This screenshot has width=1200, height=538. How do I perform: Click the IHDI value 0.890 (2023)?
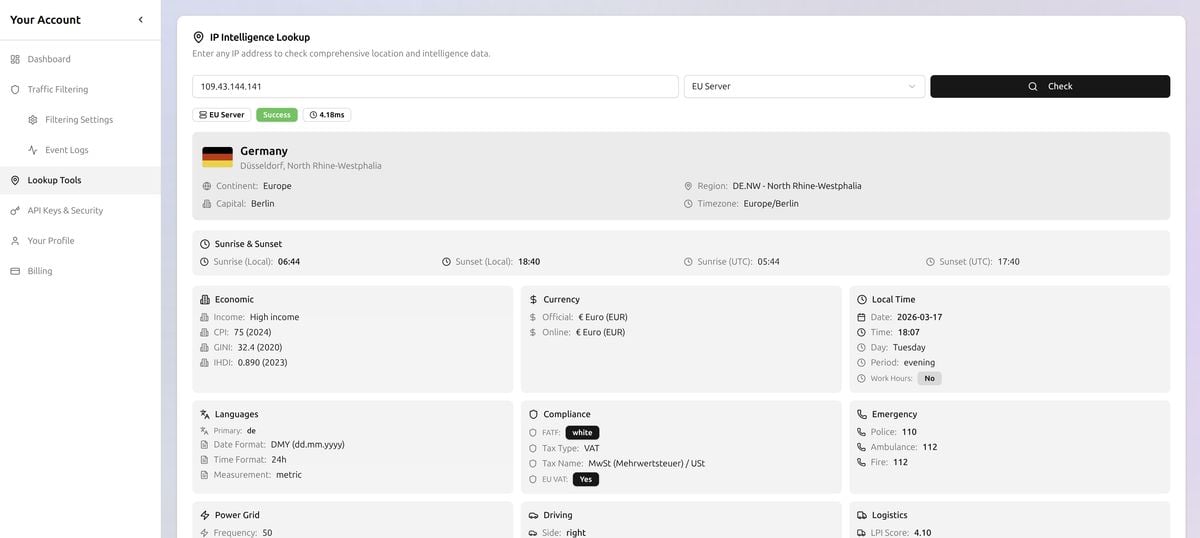[263, 362]
